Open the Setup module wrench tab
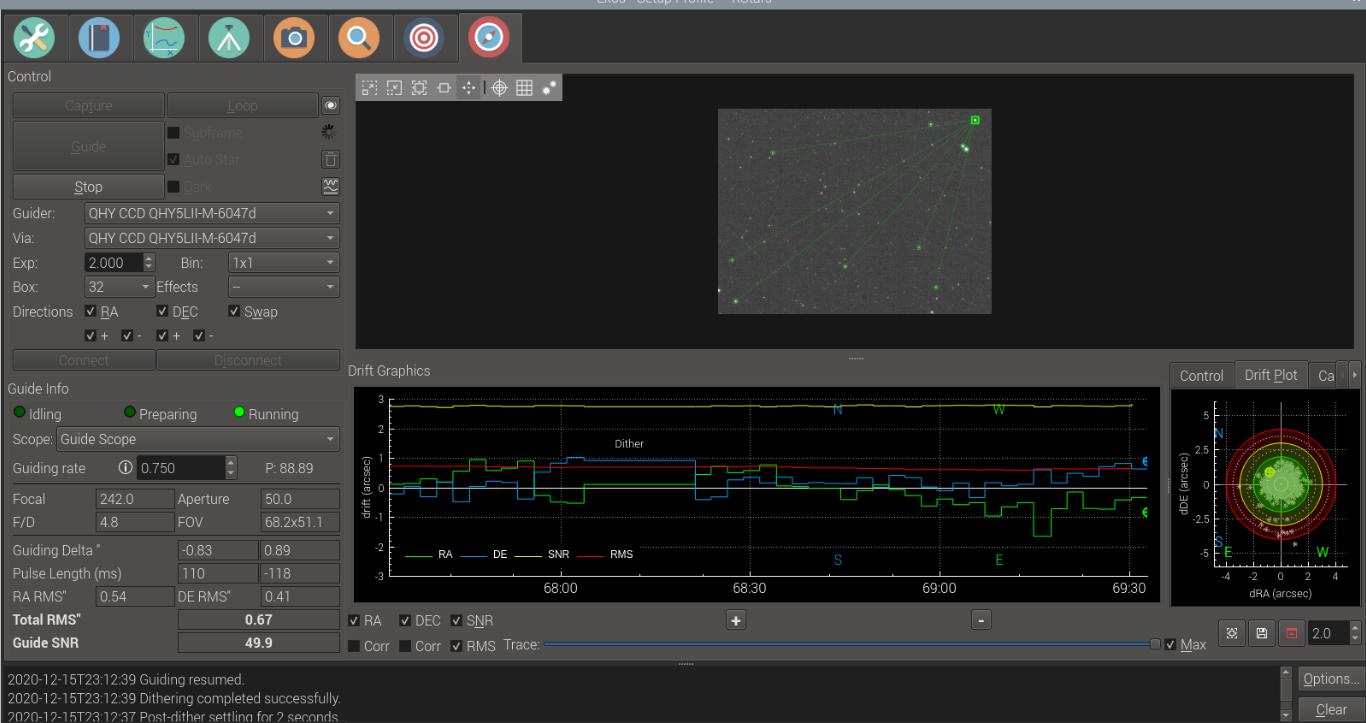The width and height of the screenshot is (1366, 723). [34, 38]
